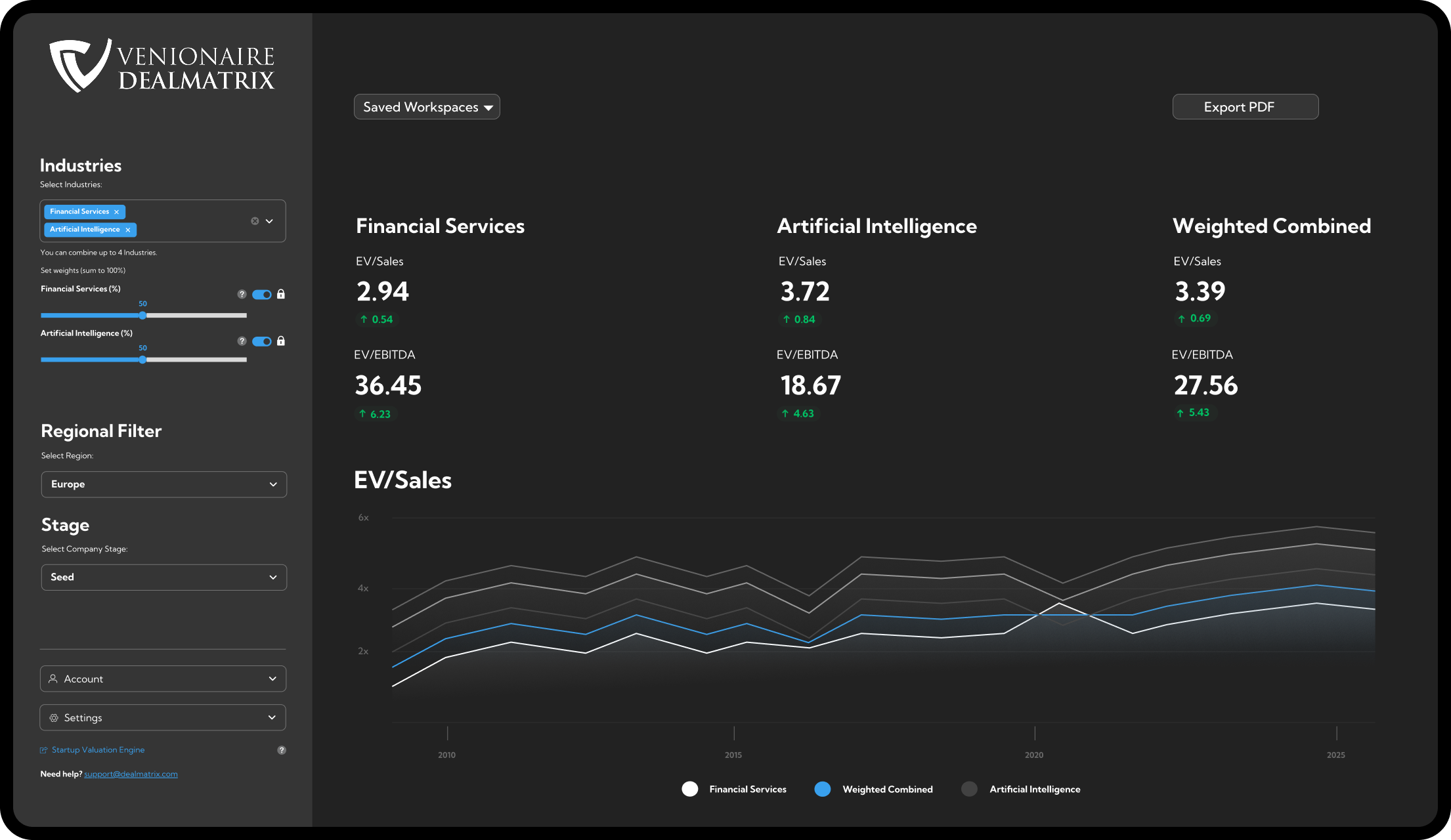The image size is (1451, 840).
Task: Open the help tooltip for Financial Services (%)
Action: click(x=242, y=295)
